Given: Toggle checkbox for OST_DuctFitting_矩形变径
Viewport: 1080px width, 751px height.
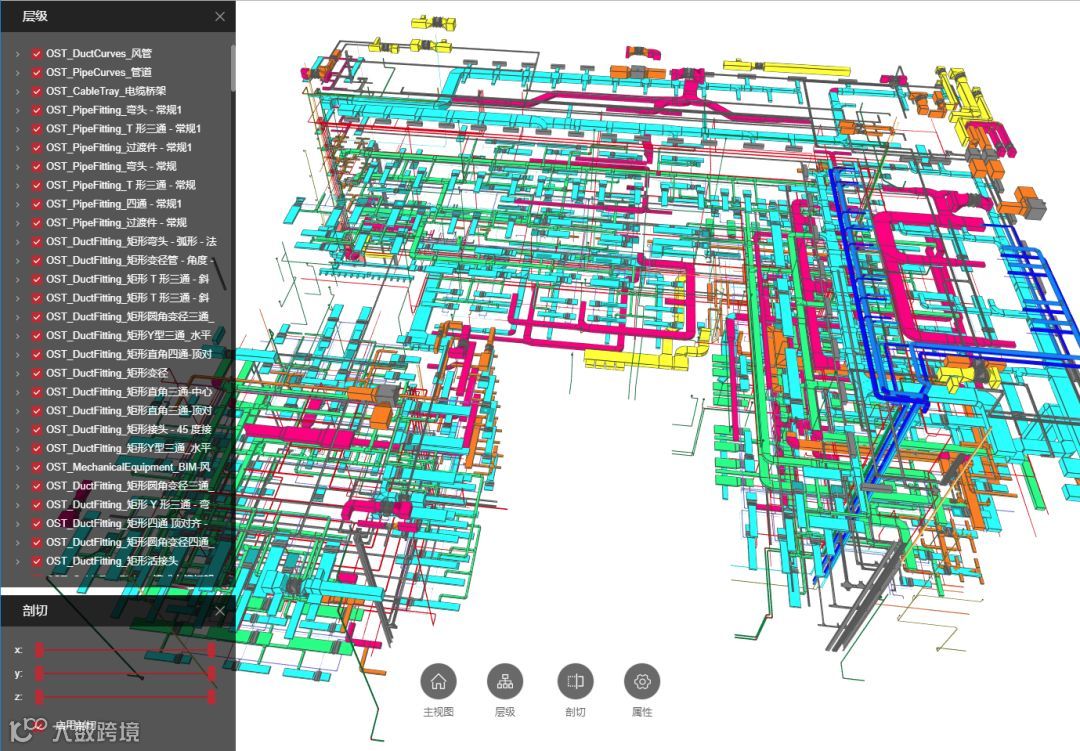Looking at the screenshot, I should (x=37, y=373).
